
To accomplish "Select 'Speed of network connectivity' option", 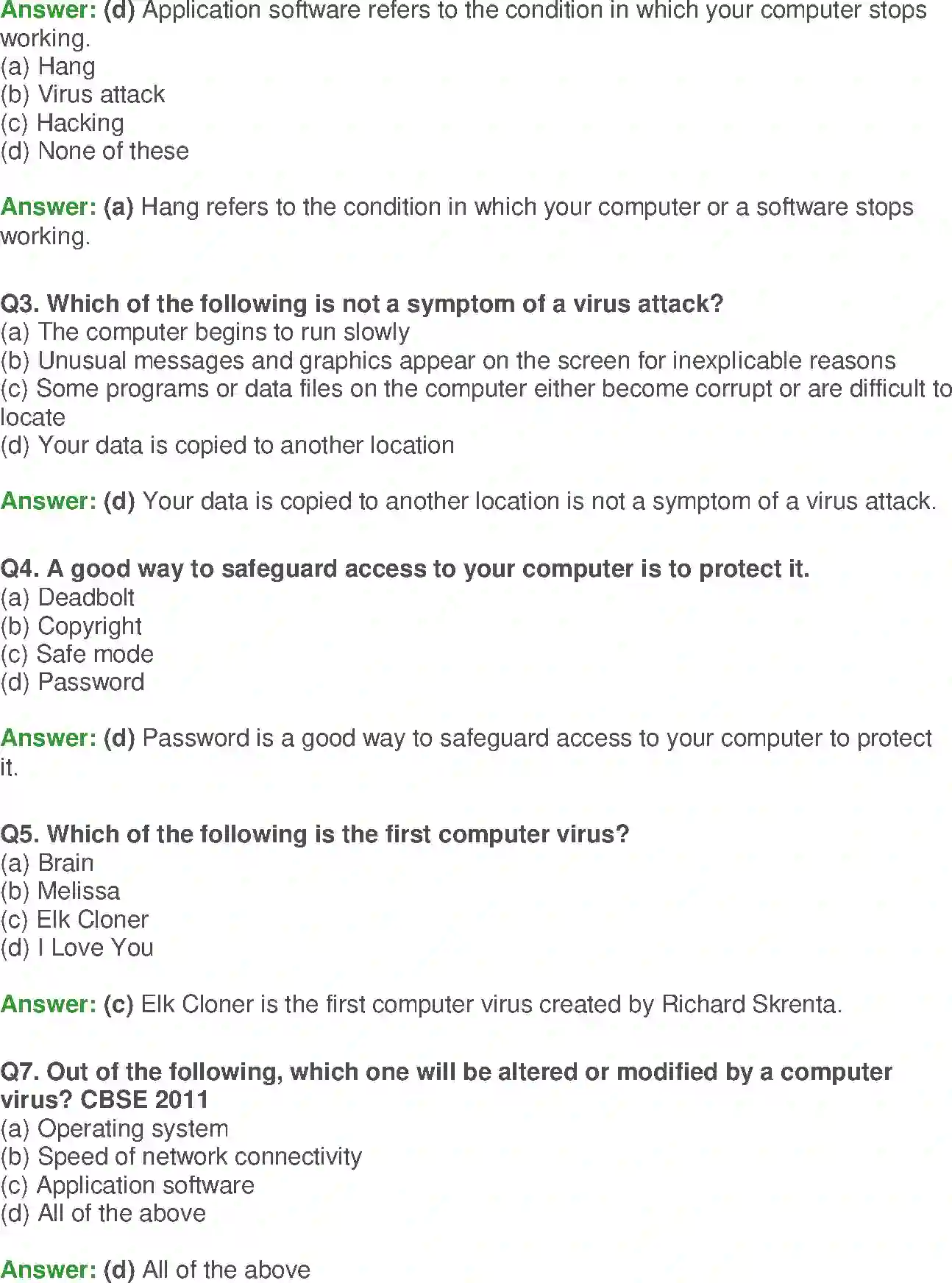I will click(182, 1157).
